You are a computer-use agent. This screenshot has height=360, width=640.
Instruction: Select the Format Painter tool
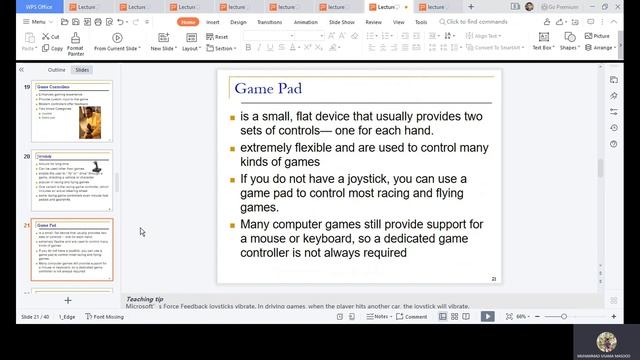(x=76, y=44)
